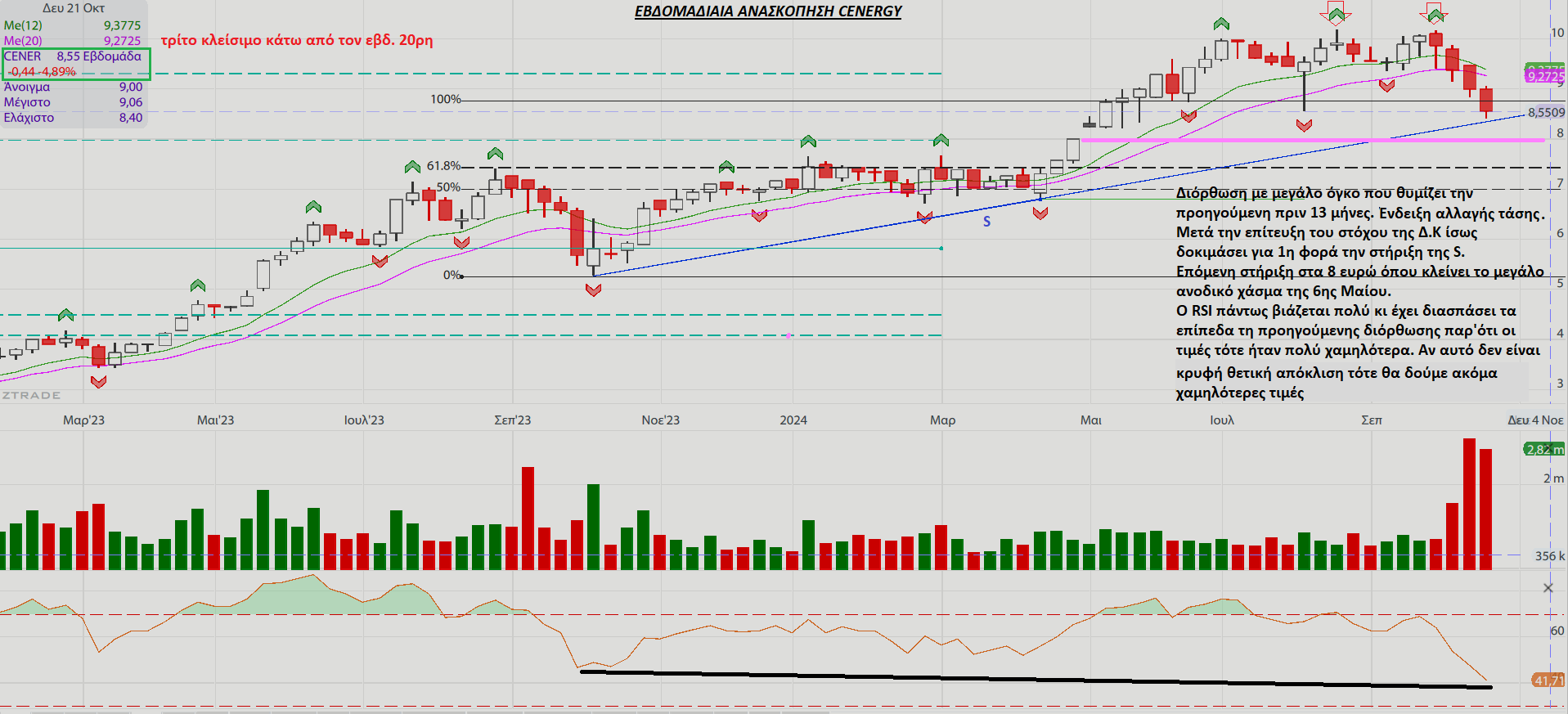Click the 10 level on the price axis
Screen dimensions: 1568x714
click(1557, 33)
